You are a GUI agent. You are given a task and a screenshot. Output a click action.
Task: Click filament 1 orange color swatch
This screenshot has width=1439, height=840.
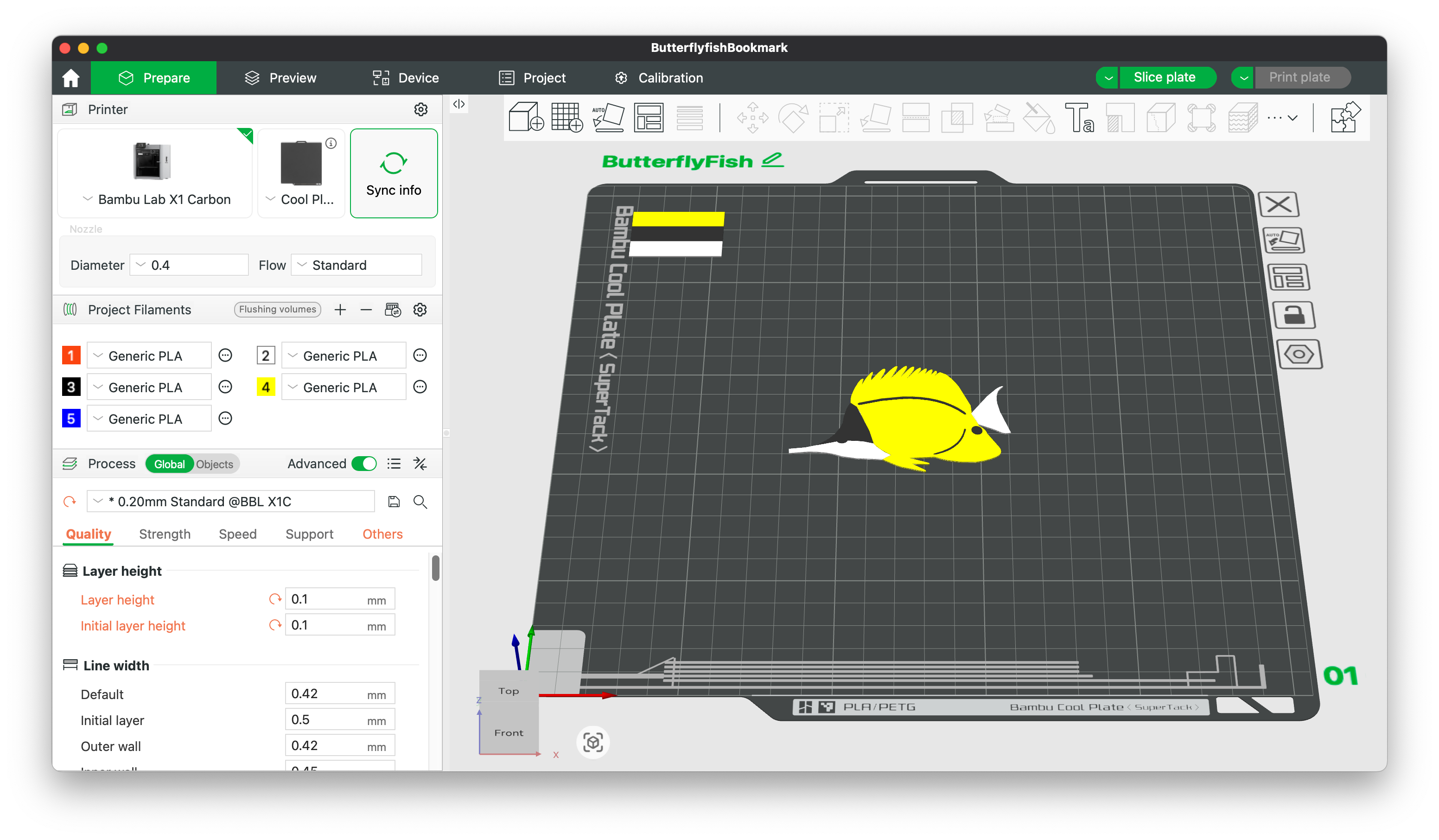coord(71,356)
